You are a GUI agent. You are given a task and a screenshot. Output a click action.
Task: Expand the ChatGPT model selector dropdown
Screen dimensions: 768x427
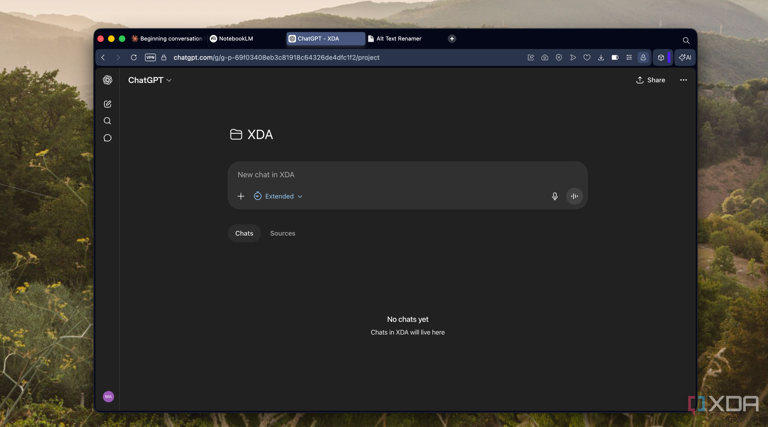pos(150,80)
